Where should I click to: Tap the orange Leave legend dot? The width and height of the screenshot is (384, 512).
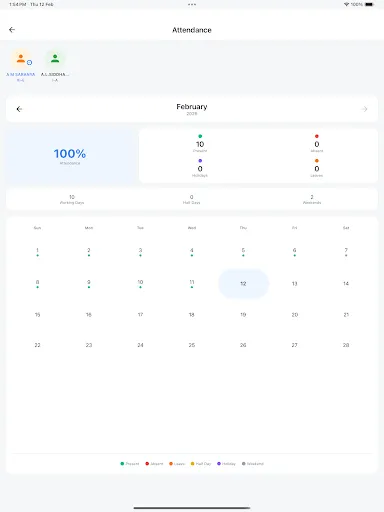click(x=171, y=464)
